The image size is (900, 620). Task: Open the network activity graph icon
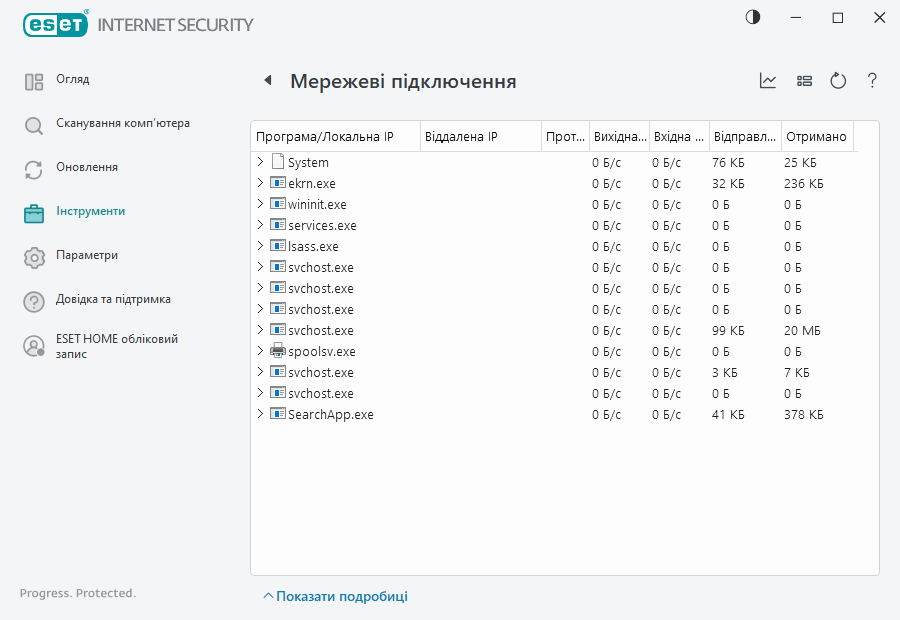768,81
